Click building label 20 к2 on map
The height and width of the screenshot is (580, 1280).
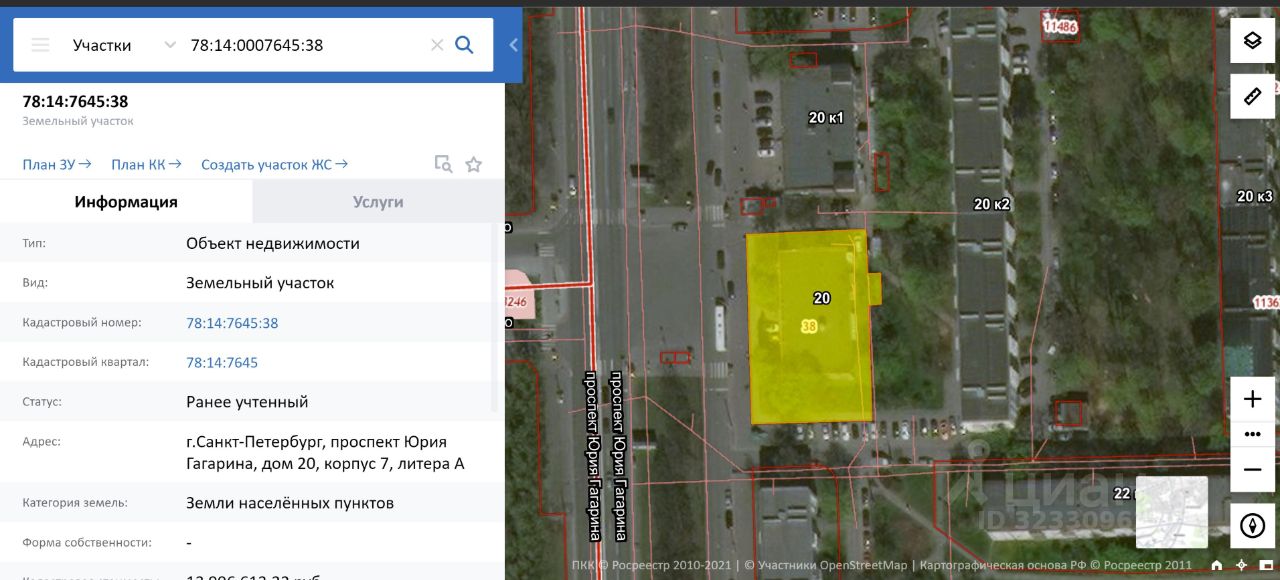click(992, 204)
